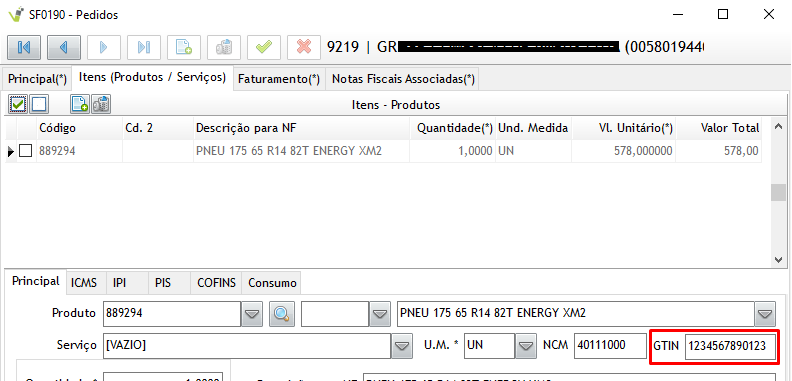Image resolution: width=792 pixels, height=381 pixels.
Task: Jump to last record button
Action: (x=144, y=47)
